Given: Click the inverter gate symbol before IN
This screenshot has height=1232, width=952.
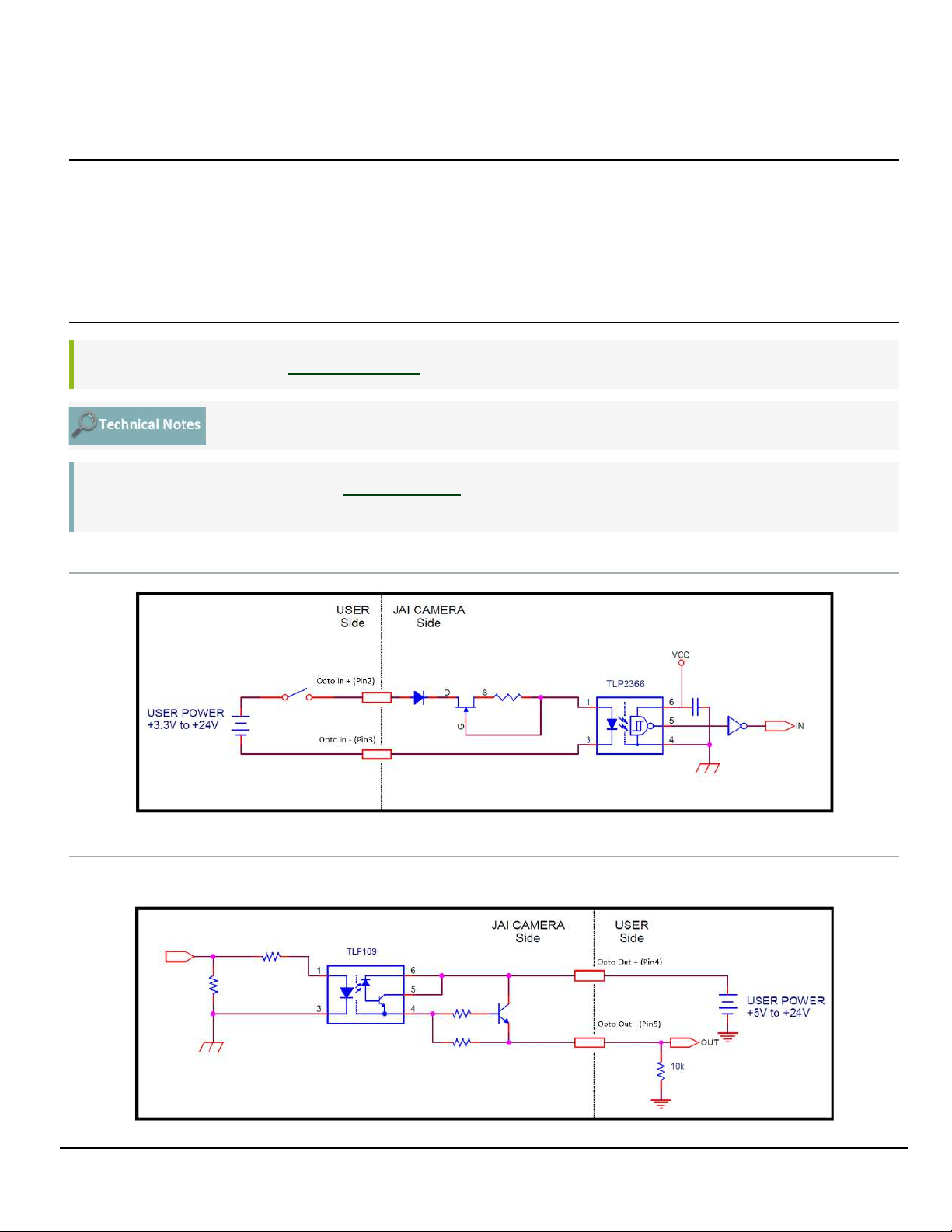Looking at the screenshot, I should tap(738, 725).
